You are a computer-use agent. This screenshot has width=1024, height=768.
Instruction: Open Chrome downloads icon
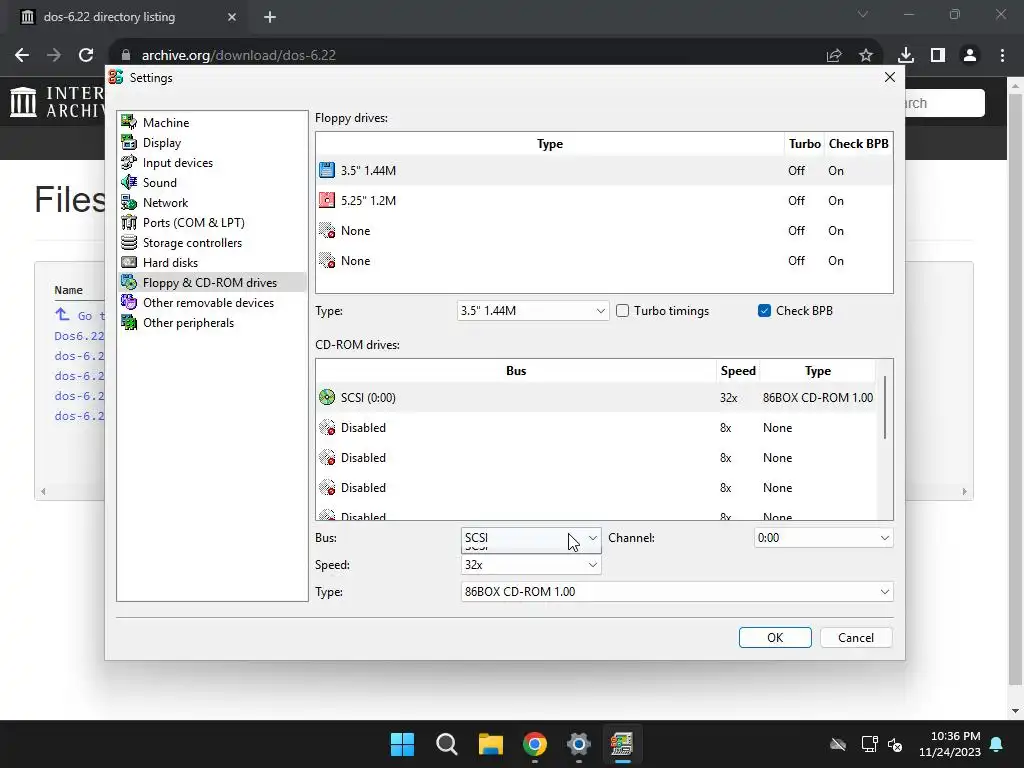[x=906, y=55]
